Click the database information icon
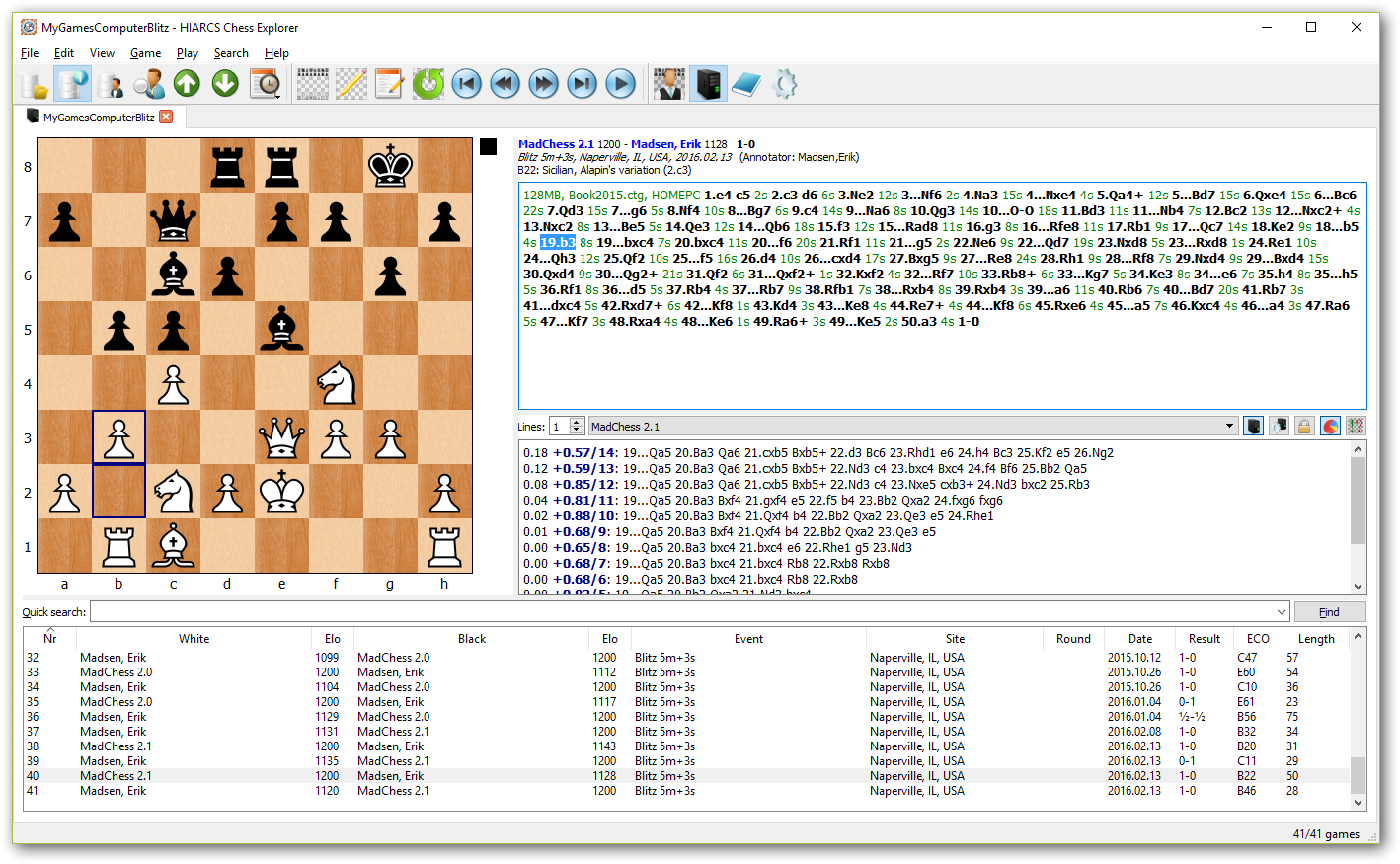The width and height of the screenshot is (1400, 864). 72,84
